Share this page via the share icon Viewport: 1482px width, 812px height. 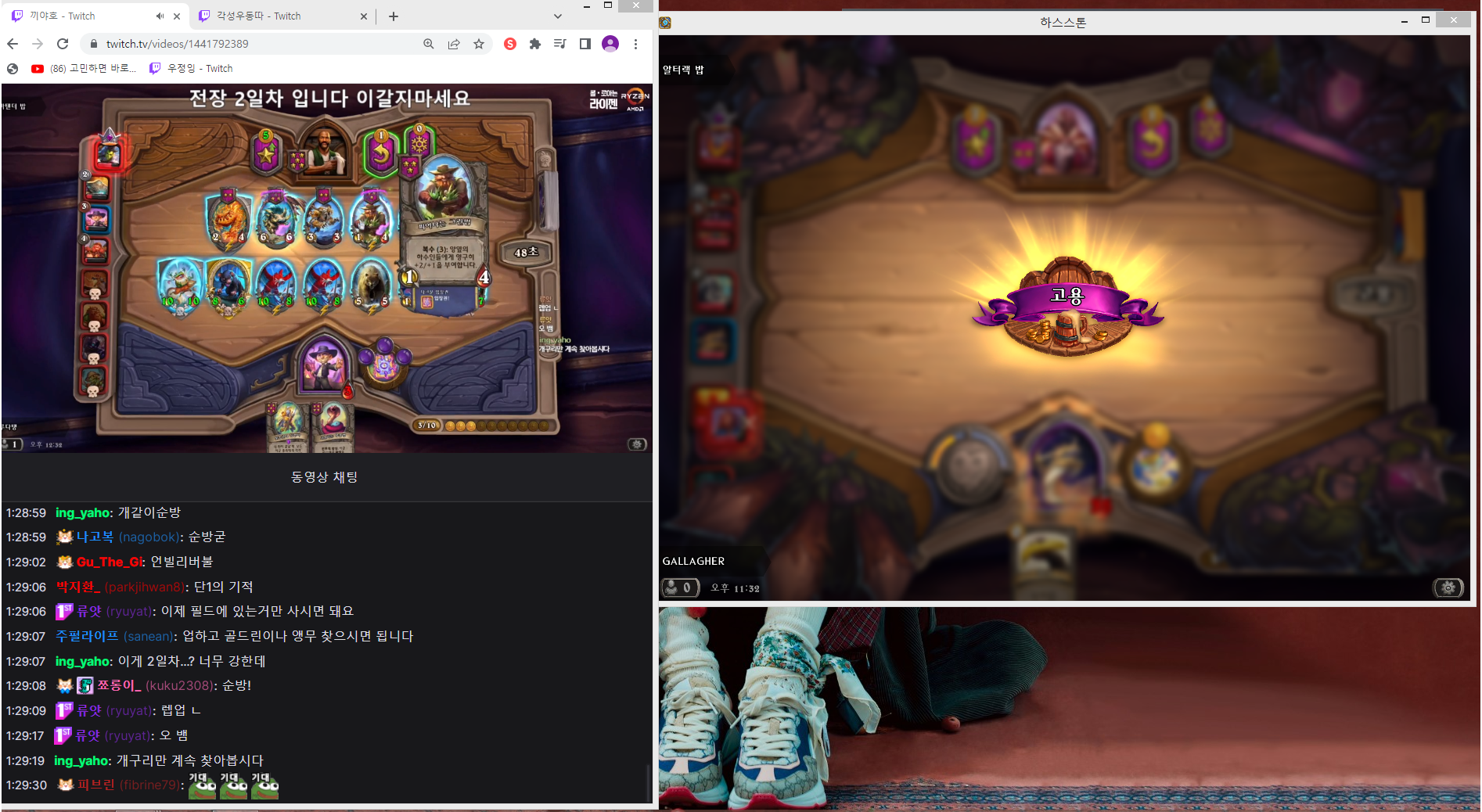pyautogui.click(x=454, y=44)
